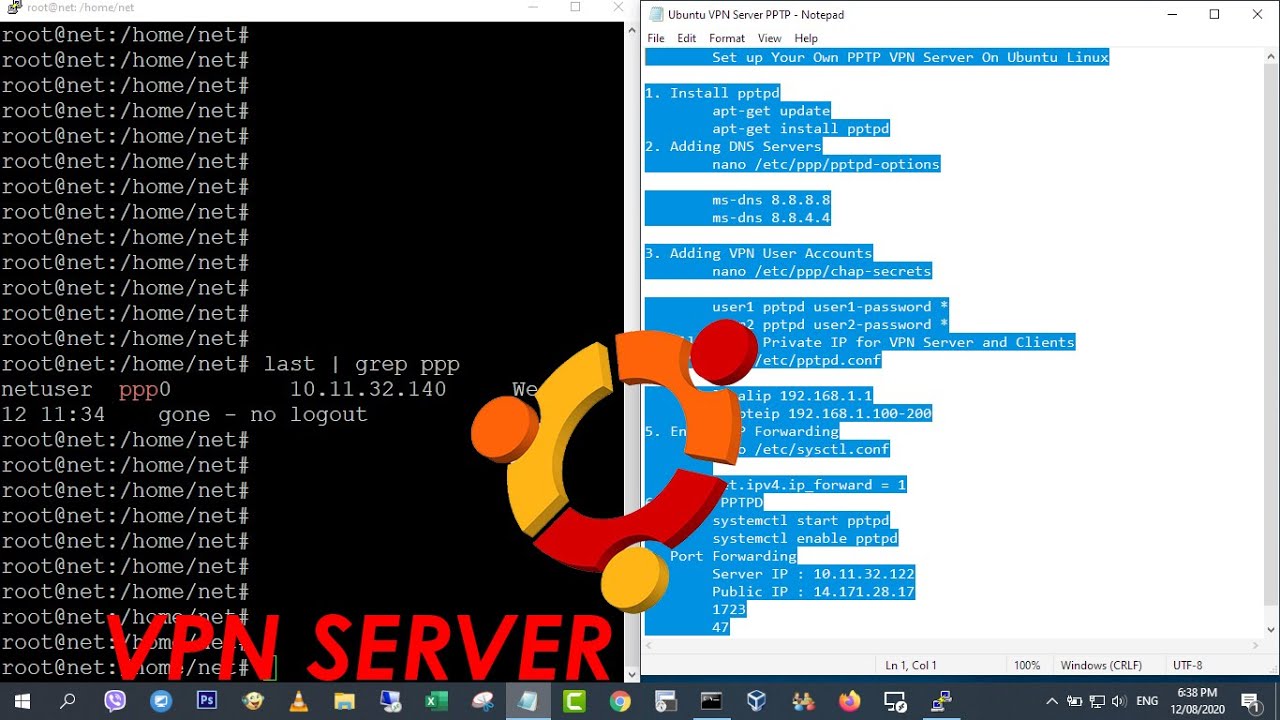
Task: Click 'ms-dns 8.8.8.8' line
Action: pos(771,199)
